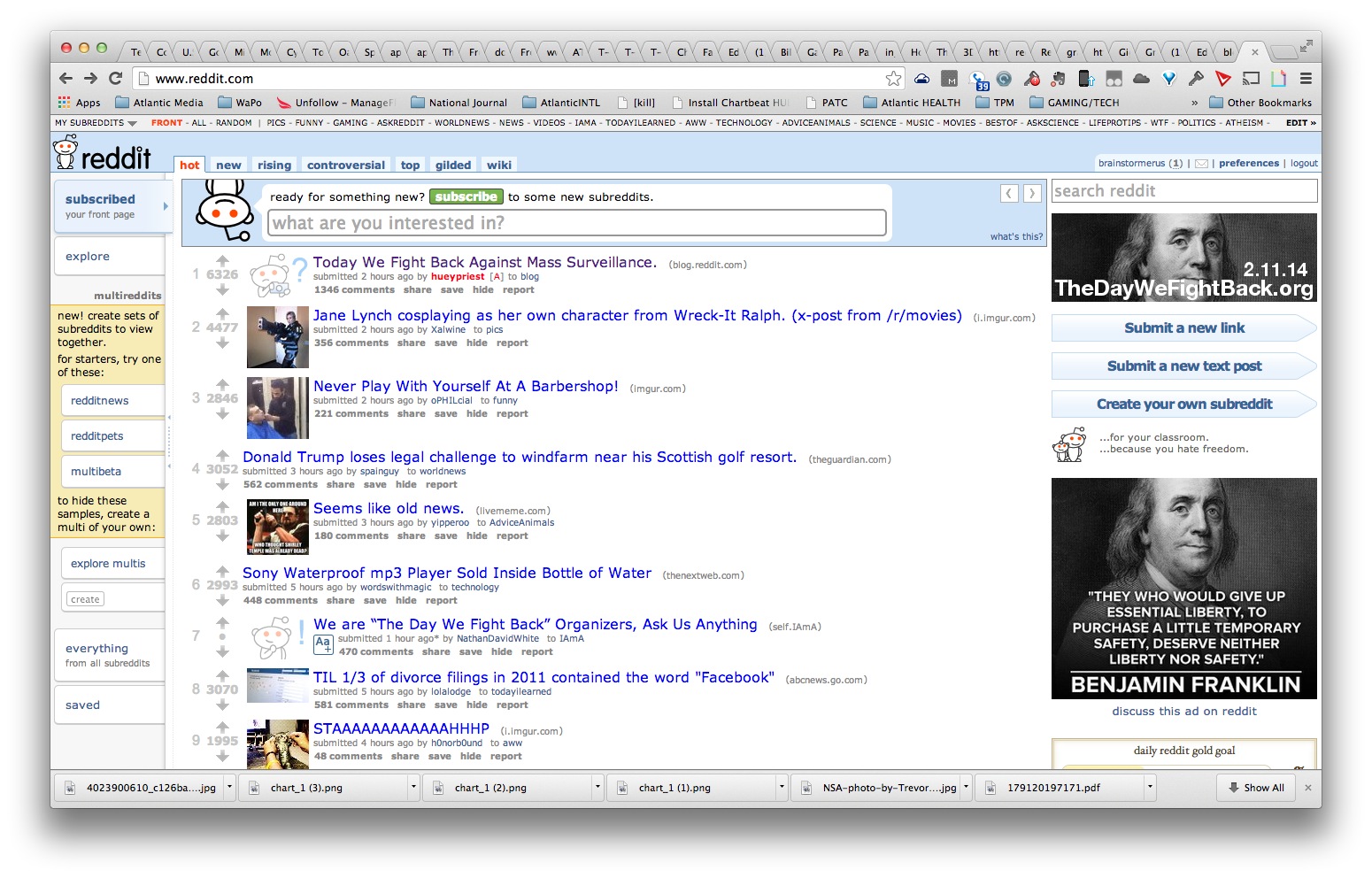This screenshot has height=878, width=1372.
Task: Open dropdown for 4023900610_c126ba jpg download
Action: [229, 787]
